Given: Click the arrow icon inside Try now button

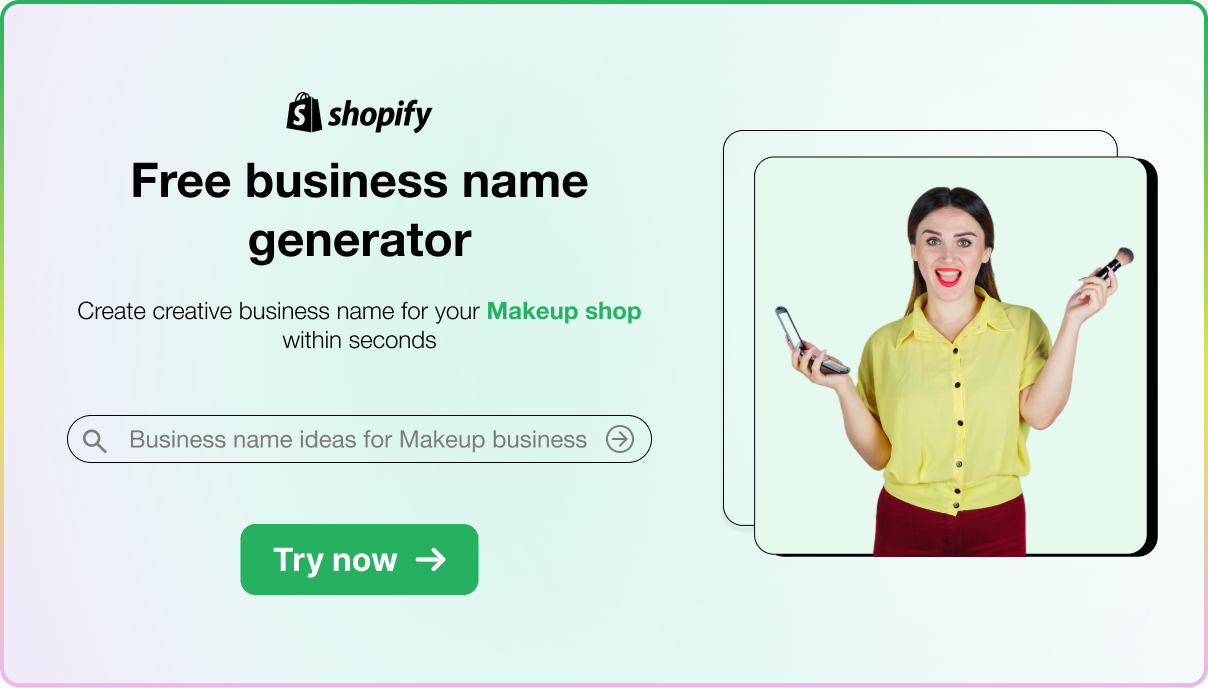Looking at the screenshot, I should [x=431, y=559].
